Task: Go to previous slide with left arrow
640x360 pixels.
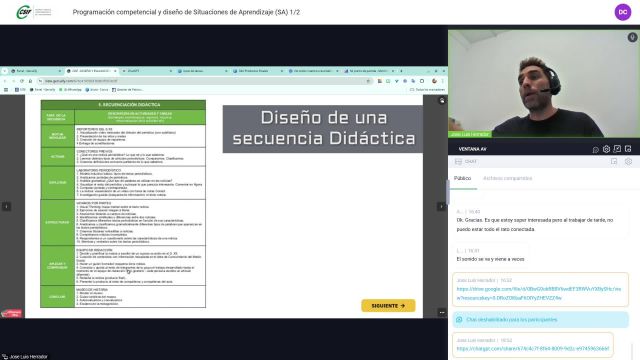Action: (x=7, y=207)
